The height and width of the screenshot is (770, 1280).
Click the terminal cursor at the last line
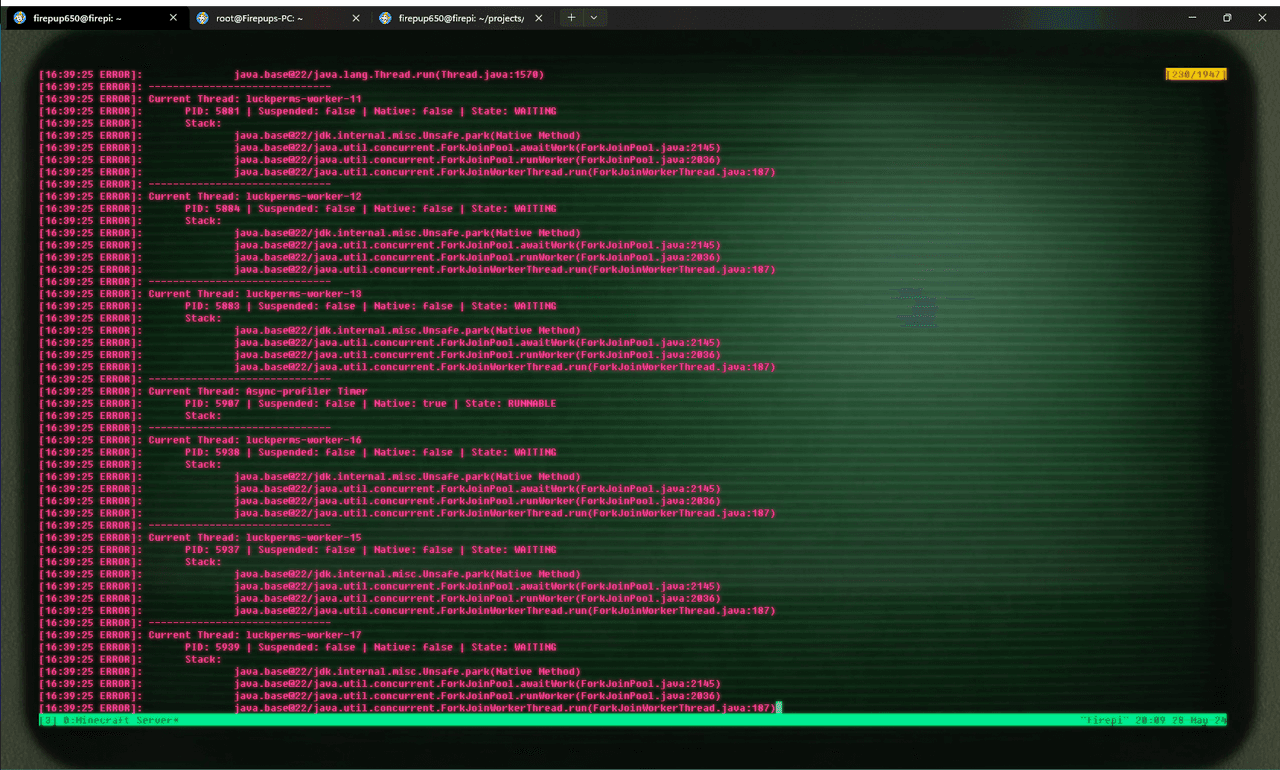point(779,708)
